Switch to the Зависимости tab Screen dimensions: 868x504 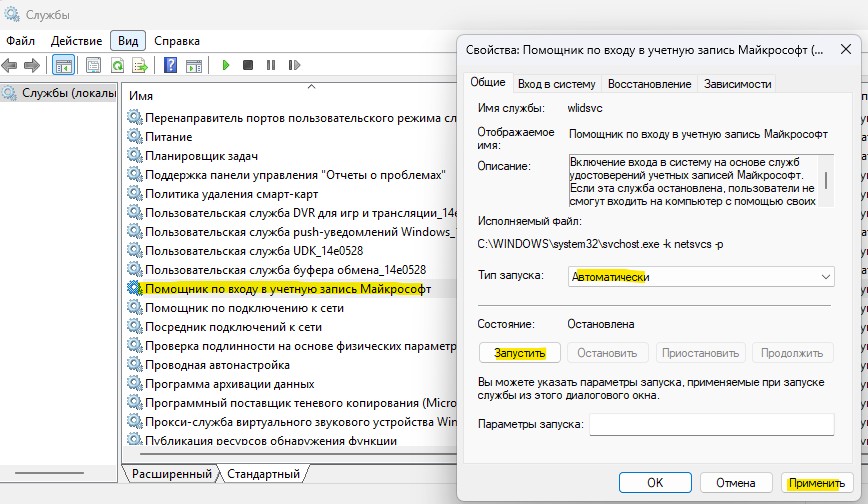(737, 84)
